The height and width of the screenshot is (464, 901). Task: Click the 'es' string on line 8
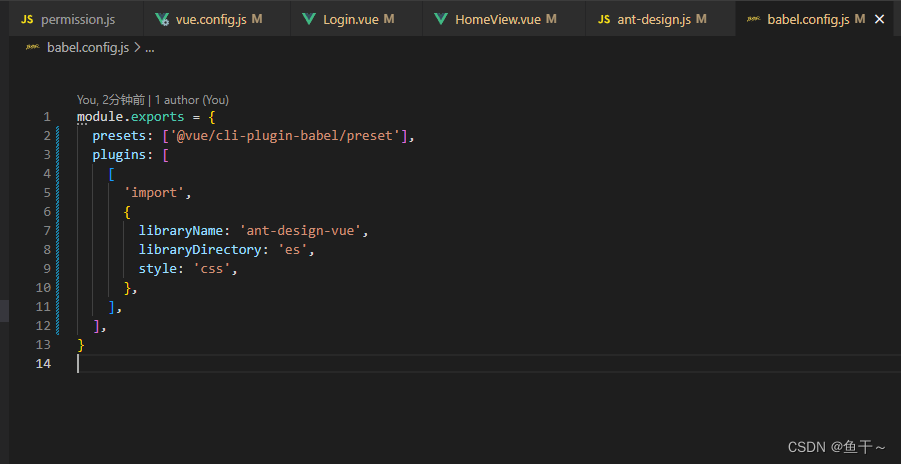tap(292, 250)
